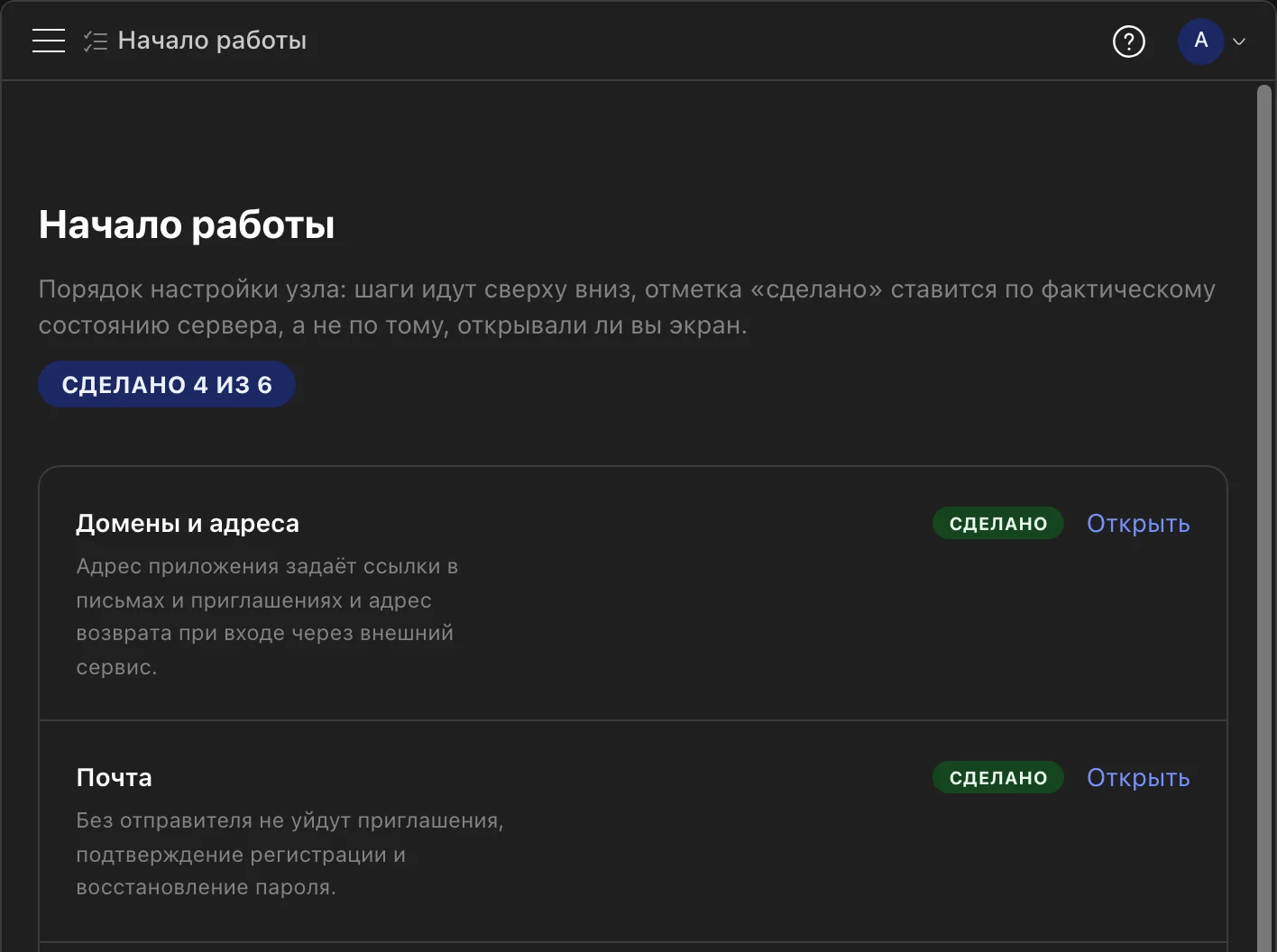Click the СДЕЛАНО 4 ИЗ 6 progress badge
The width and height of the screenshot is (1277, 952).
click(167, 385)
